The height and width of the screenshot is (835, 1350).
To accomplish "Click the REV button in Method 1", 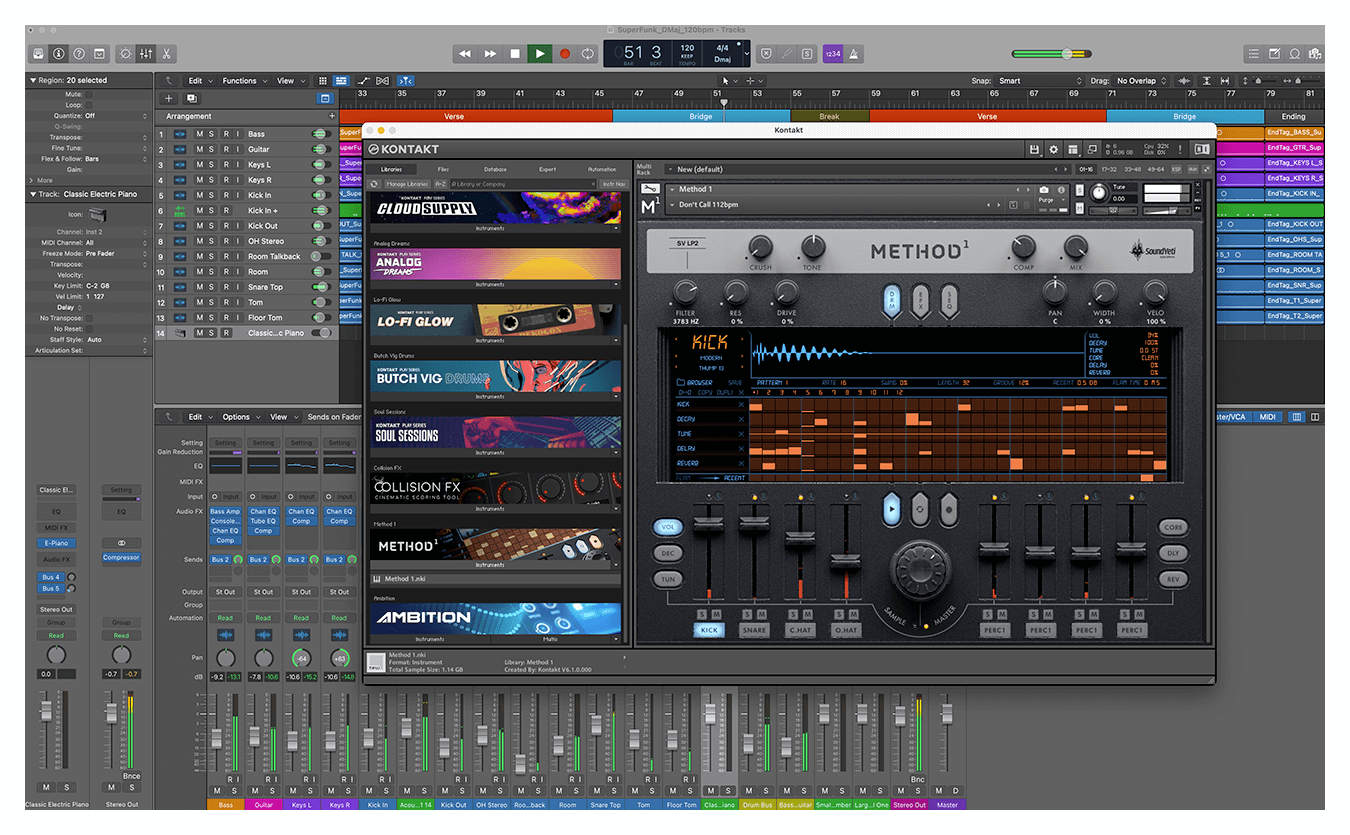I will [1173, 579].
